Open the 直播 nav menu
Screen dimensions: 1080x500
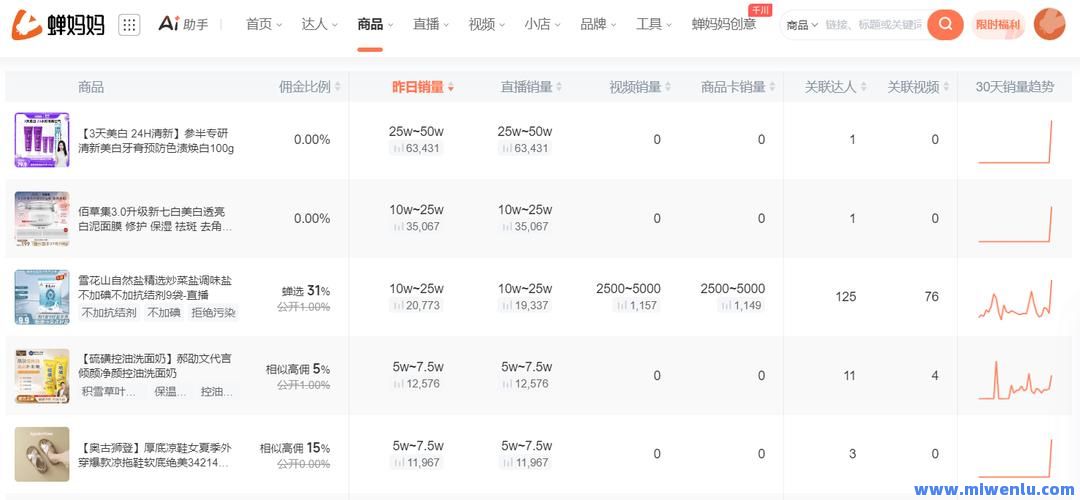[x=431, y=24]
